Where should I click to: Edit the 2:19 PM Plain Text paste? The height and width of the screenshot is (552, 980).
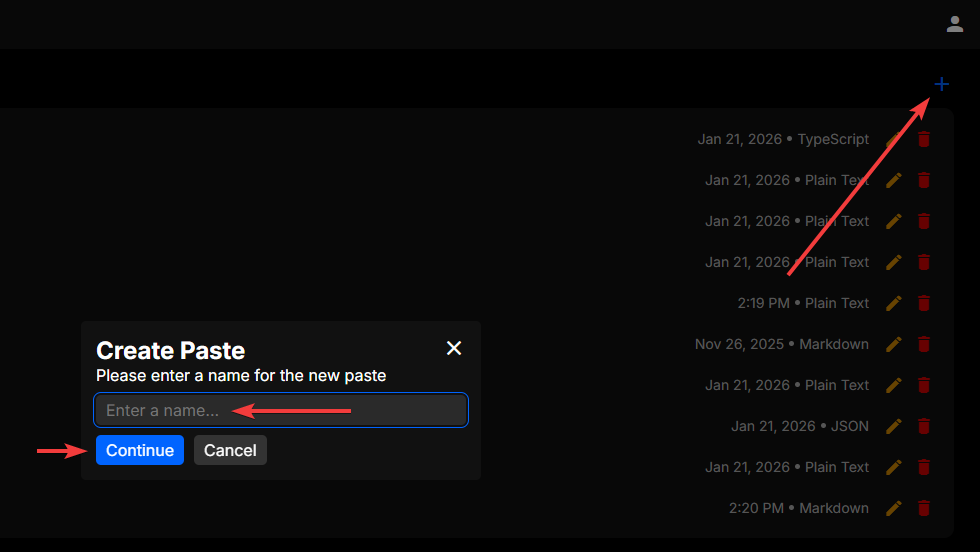[894, 303]
